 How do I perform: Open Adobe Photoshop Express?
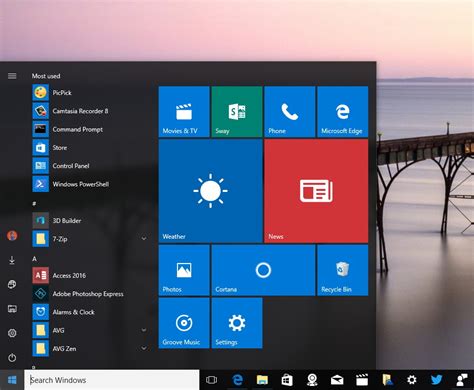(x=90, y=294)
